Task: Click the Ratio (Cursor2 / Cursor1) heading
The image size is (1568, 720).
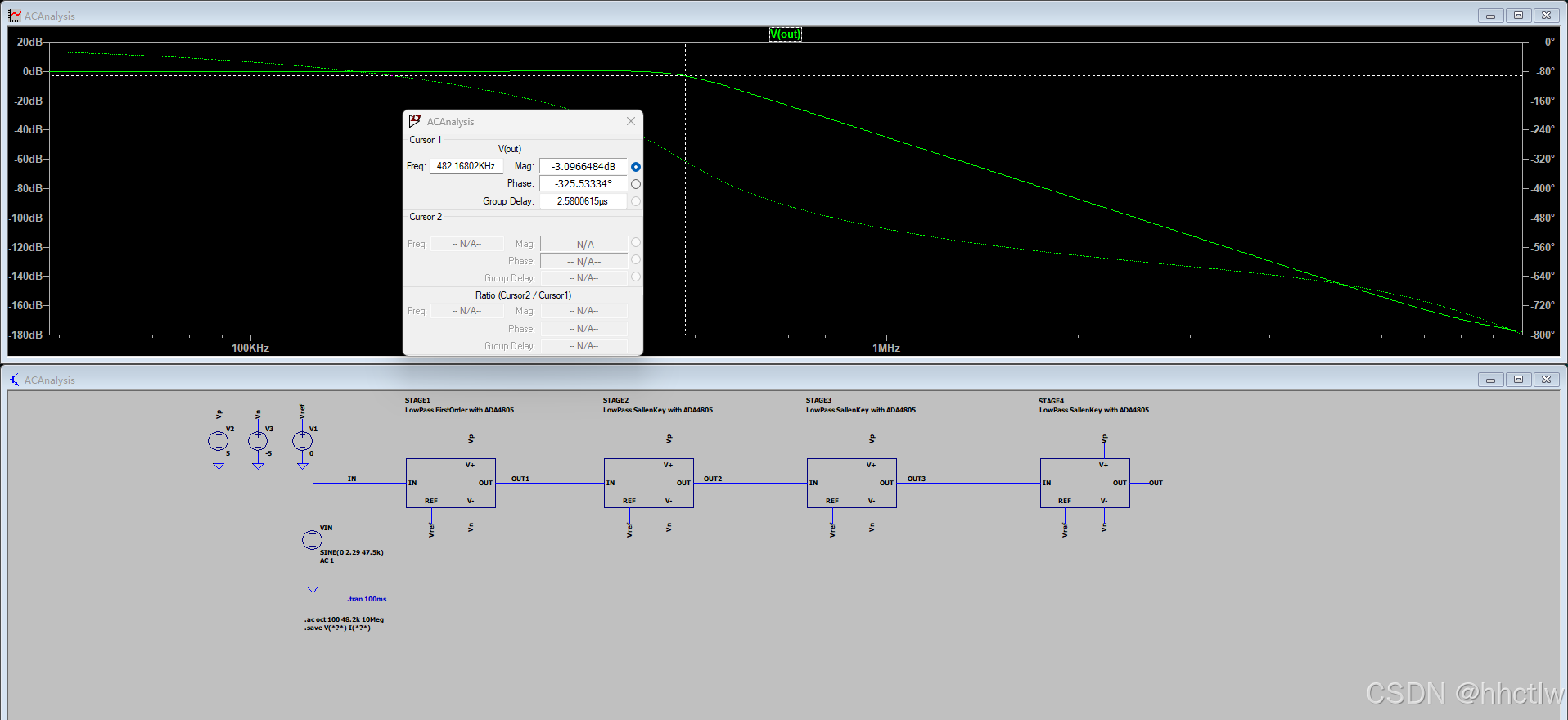Action: coord(523,295)
